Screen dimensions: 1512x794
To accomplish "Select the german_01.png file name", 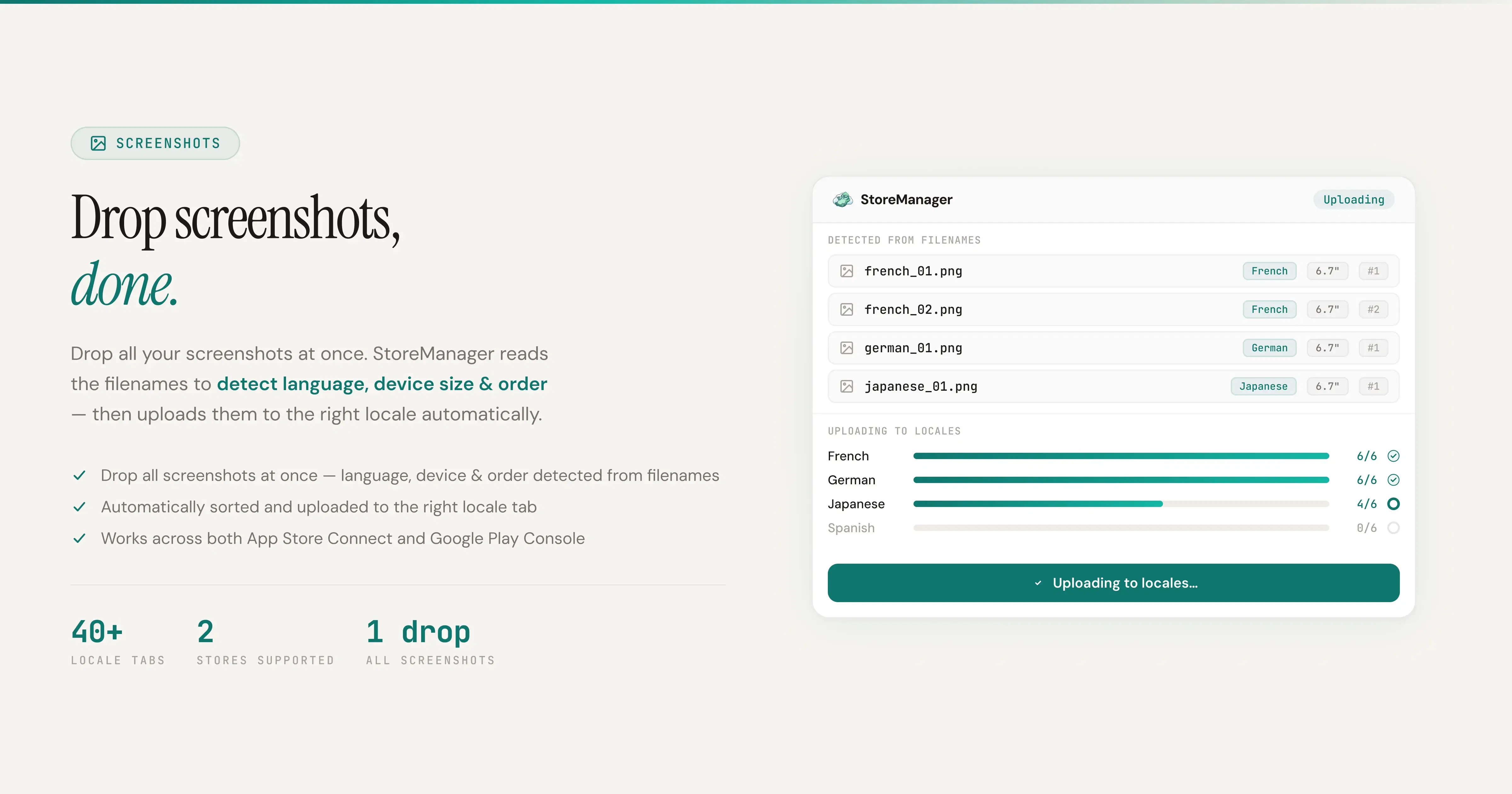I will tap(913, 348).
